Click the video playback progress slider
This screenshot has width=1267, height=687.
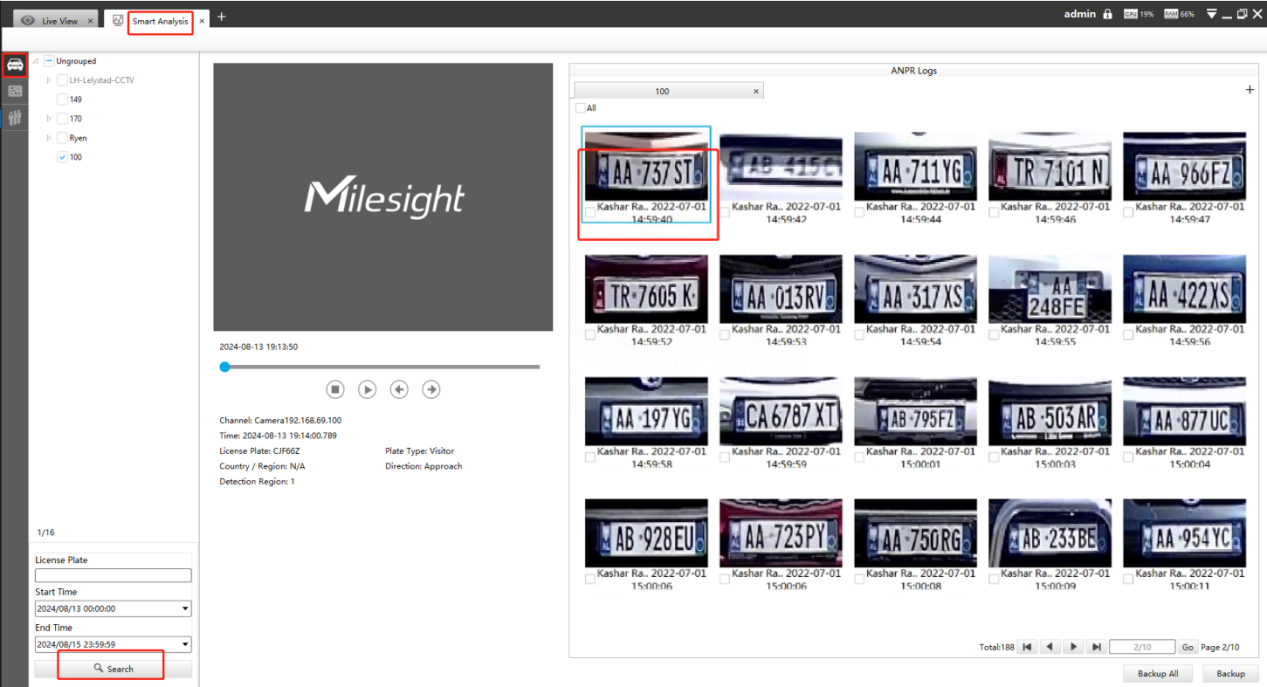pyautogui.click(x=380, y=367)
